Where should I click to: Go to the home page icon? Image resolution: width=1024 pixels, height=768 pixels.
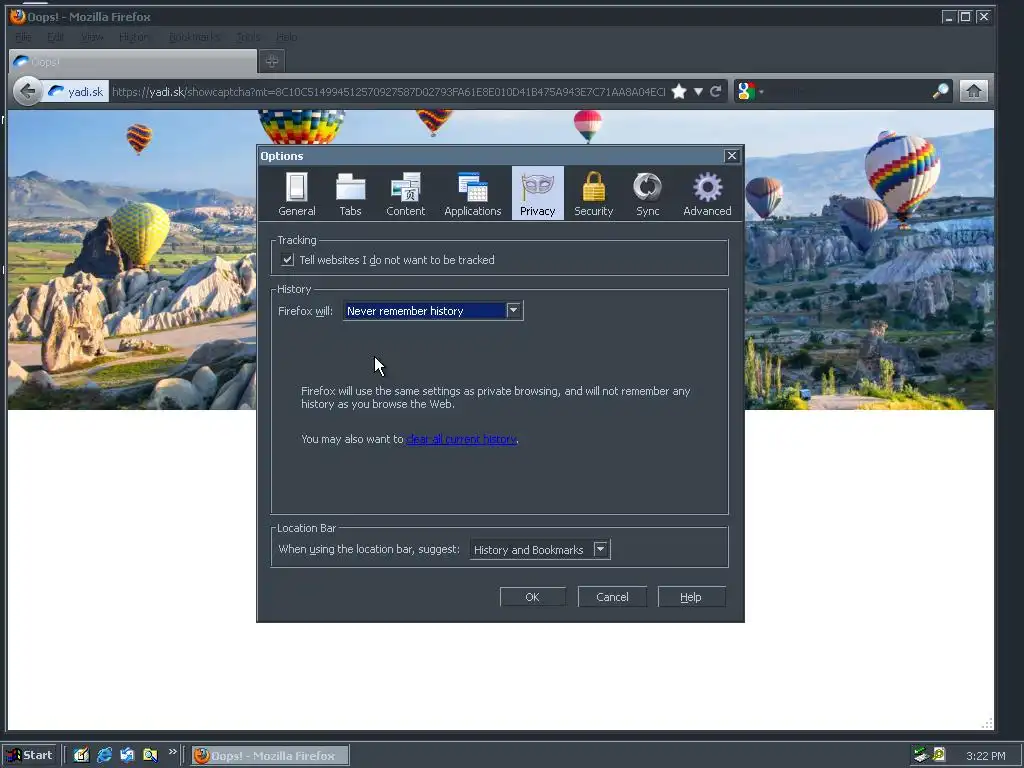973,91
